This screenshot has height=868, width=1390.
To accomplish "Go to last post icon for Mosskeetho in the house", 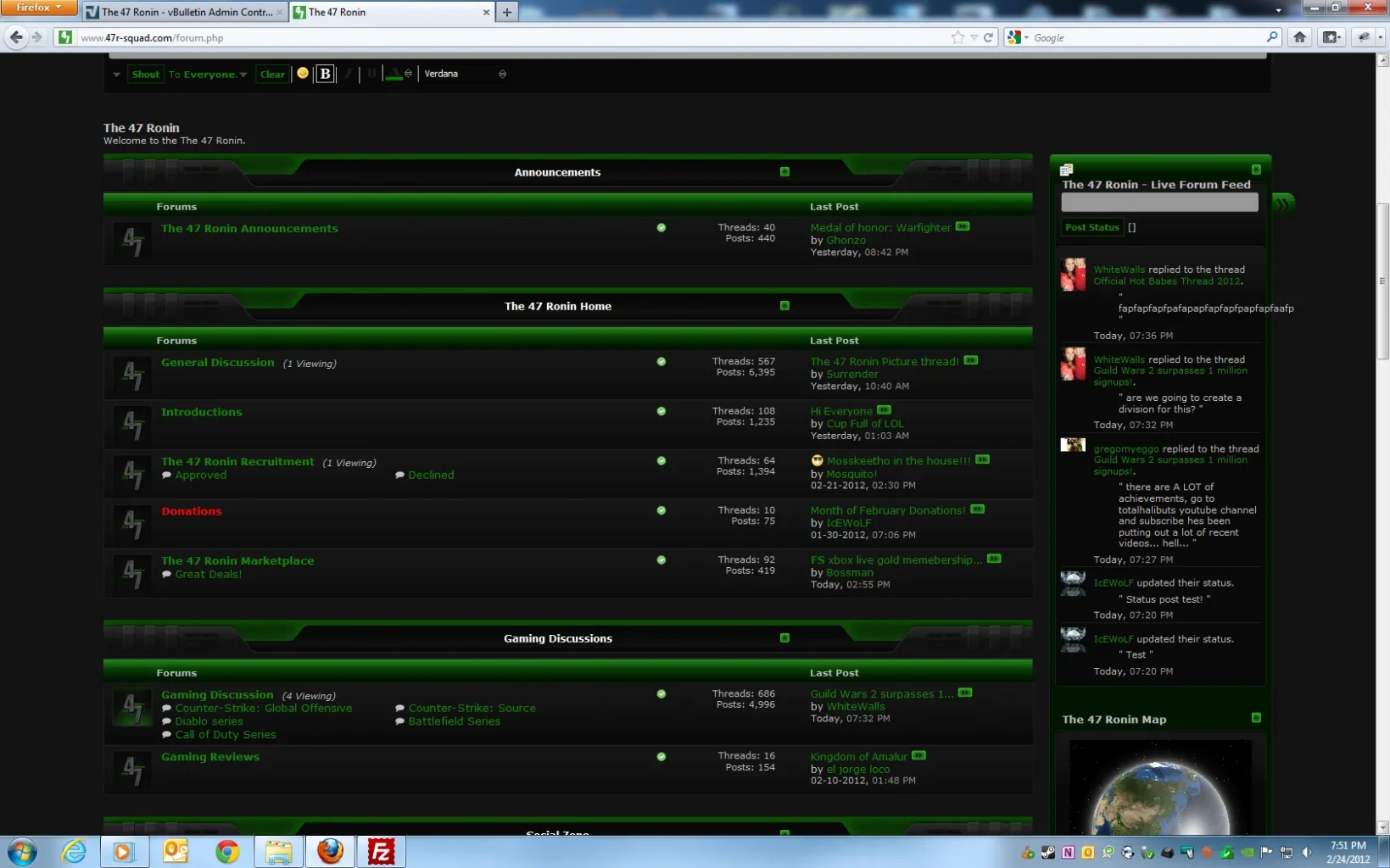I will coord(982,459).
